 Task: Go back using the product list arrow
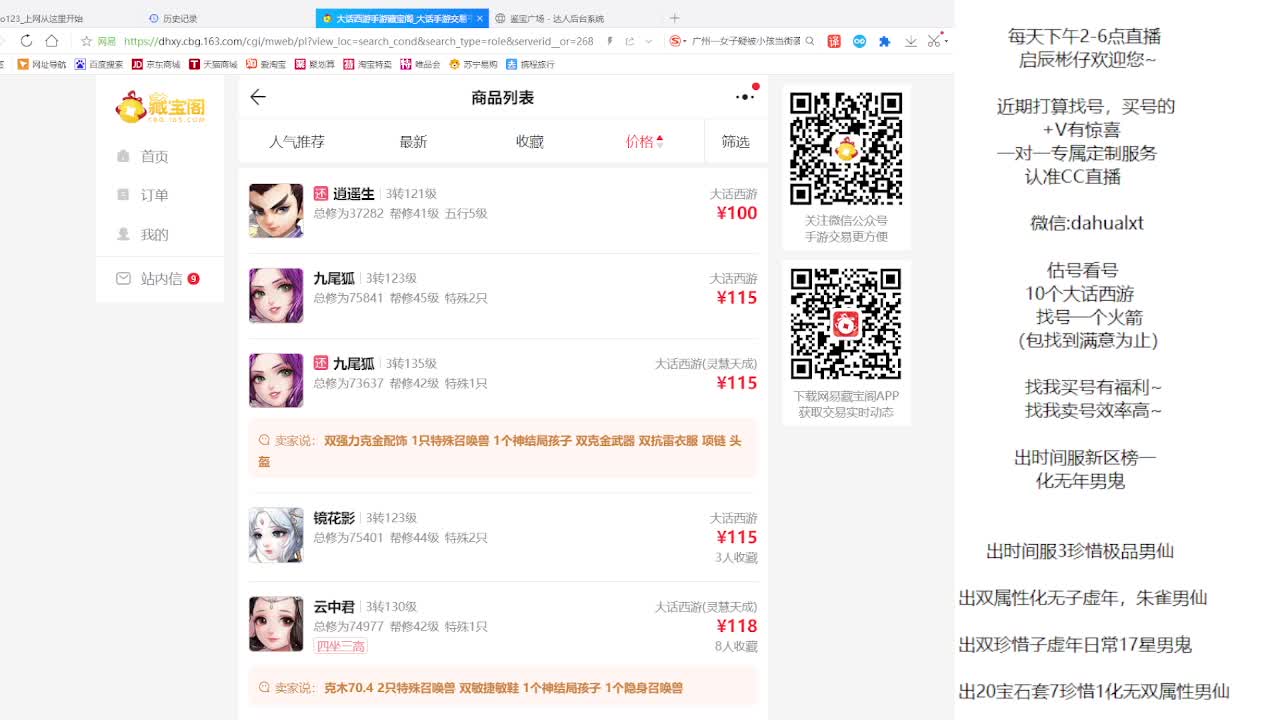[258, 97]
